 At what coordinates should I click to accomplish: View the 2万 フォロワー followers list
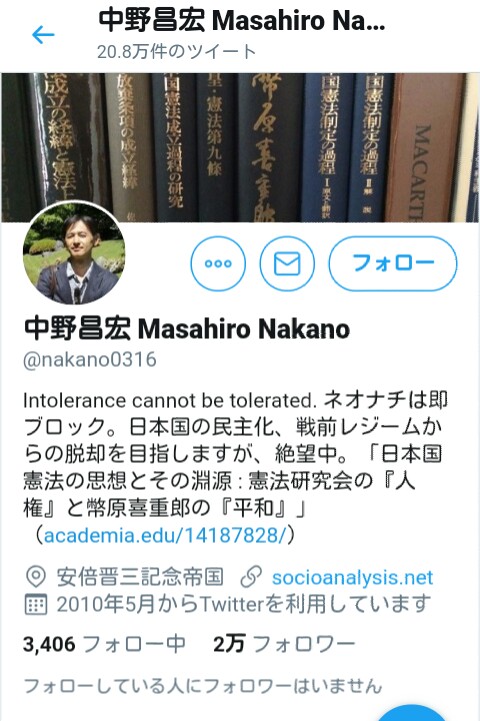point(284,644)
